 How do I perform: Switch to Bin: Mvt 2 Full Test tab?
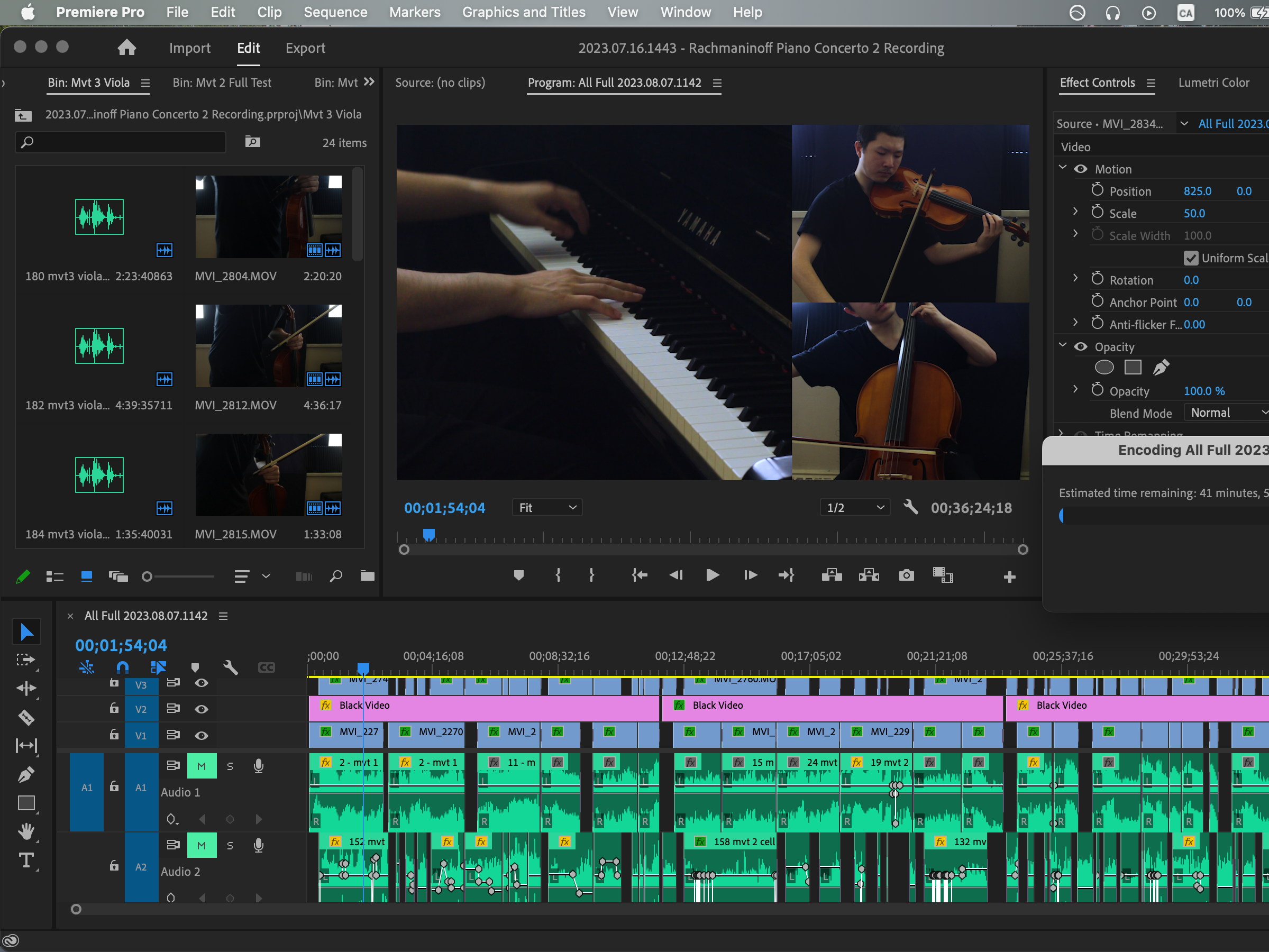[222, 83]
